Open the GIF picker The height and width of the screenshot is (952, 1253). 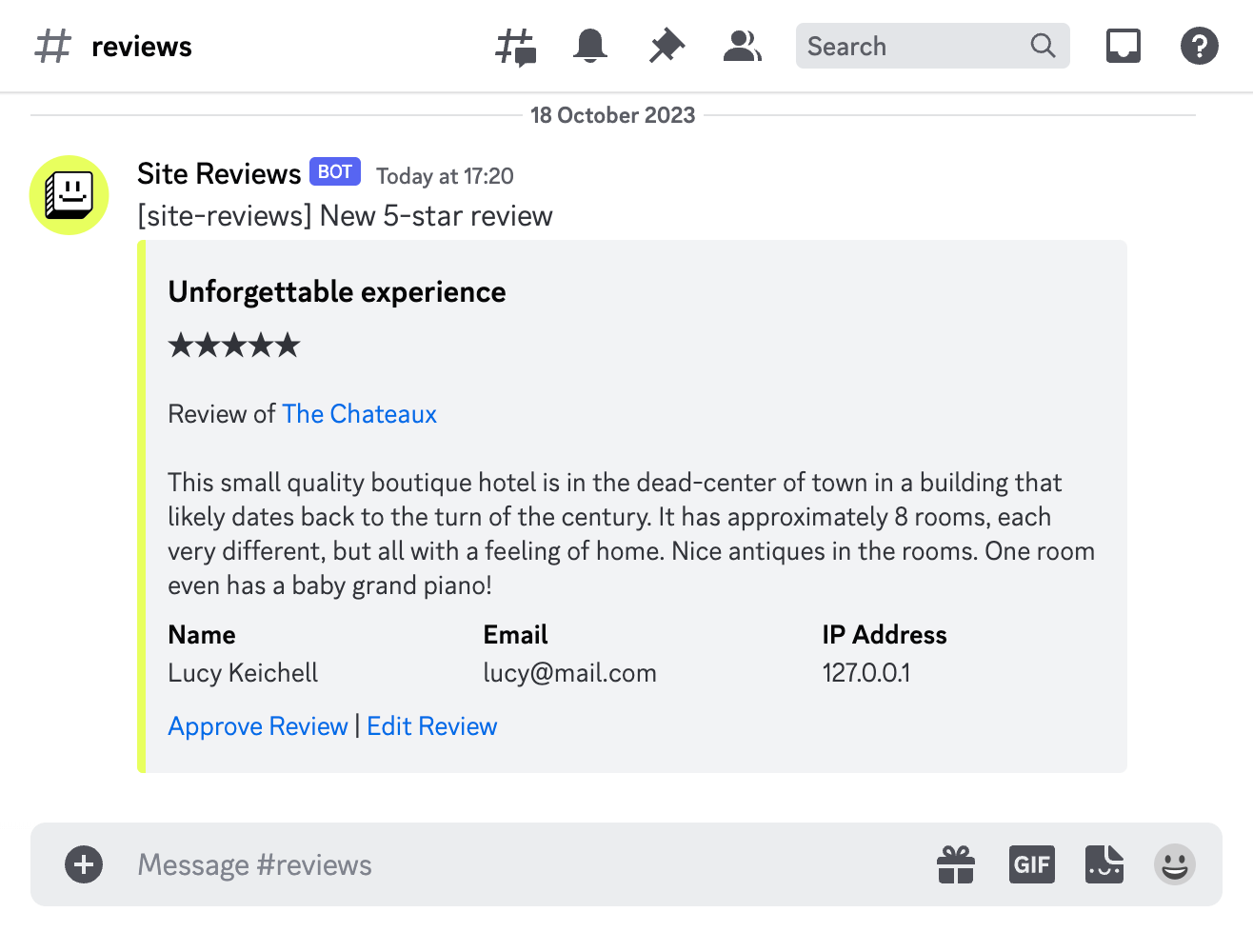click(x=1032, y=864)
